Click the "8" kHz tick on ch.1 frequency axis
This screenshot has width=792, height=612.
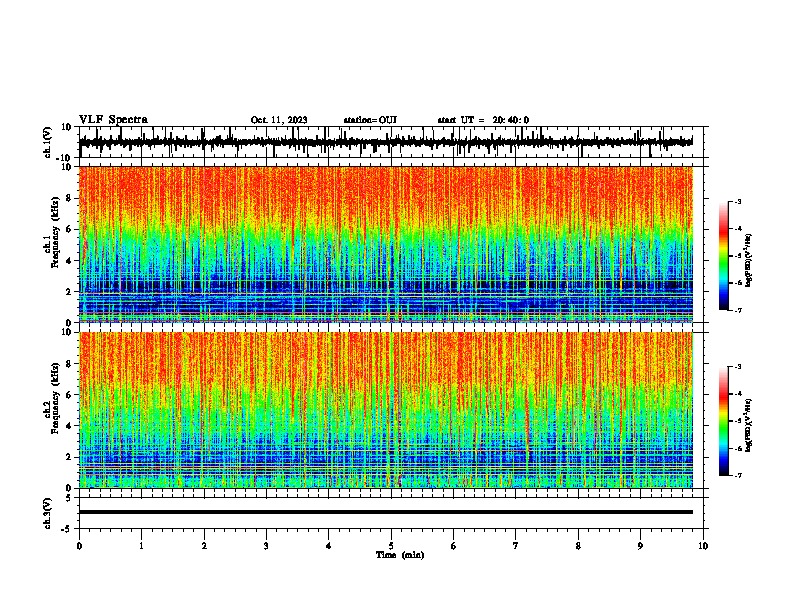point(69,198)
